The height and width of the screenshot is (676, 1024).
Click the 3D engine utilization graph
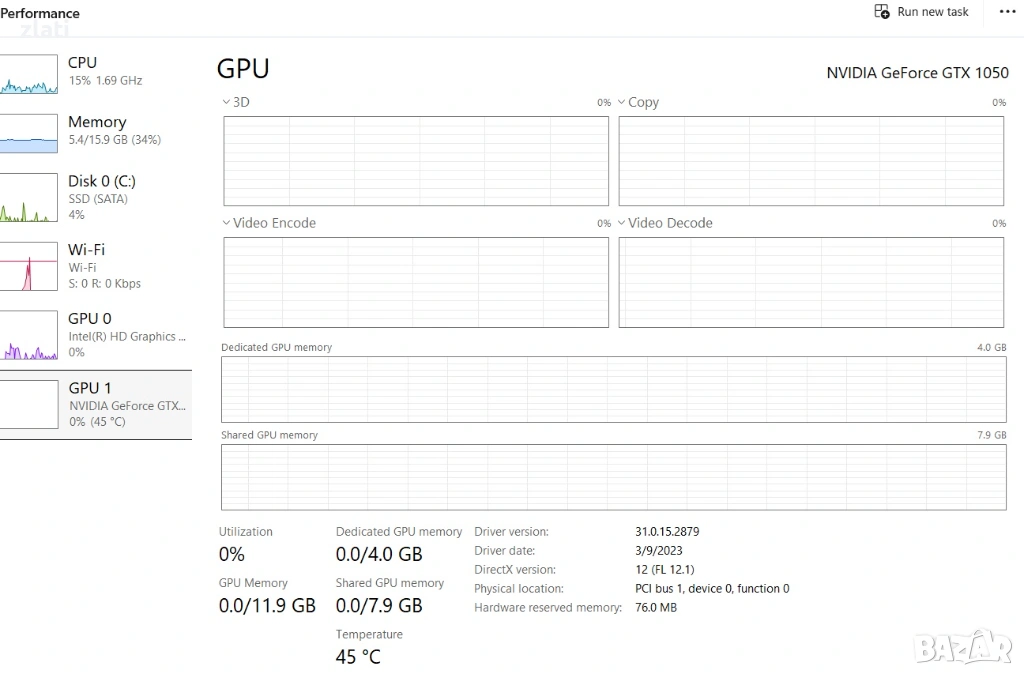415,161
